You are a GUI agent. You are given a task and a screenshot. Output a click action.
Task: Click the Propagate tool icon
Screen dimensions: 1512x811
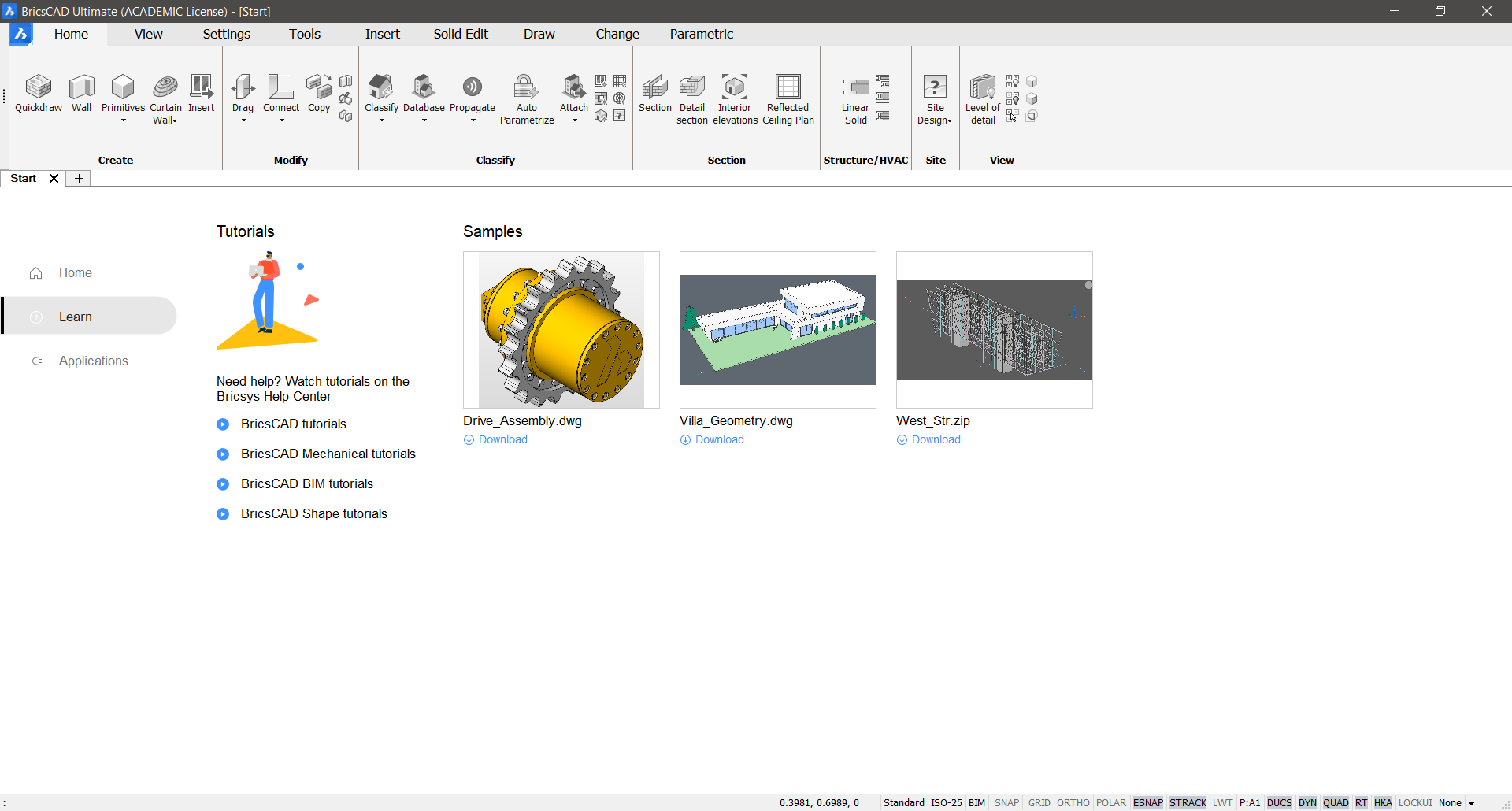pyautogui.click(x=472, y=87)
